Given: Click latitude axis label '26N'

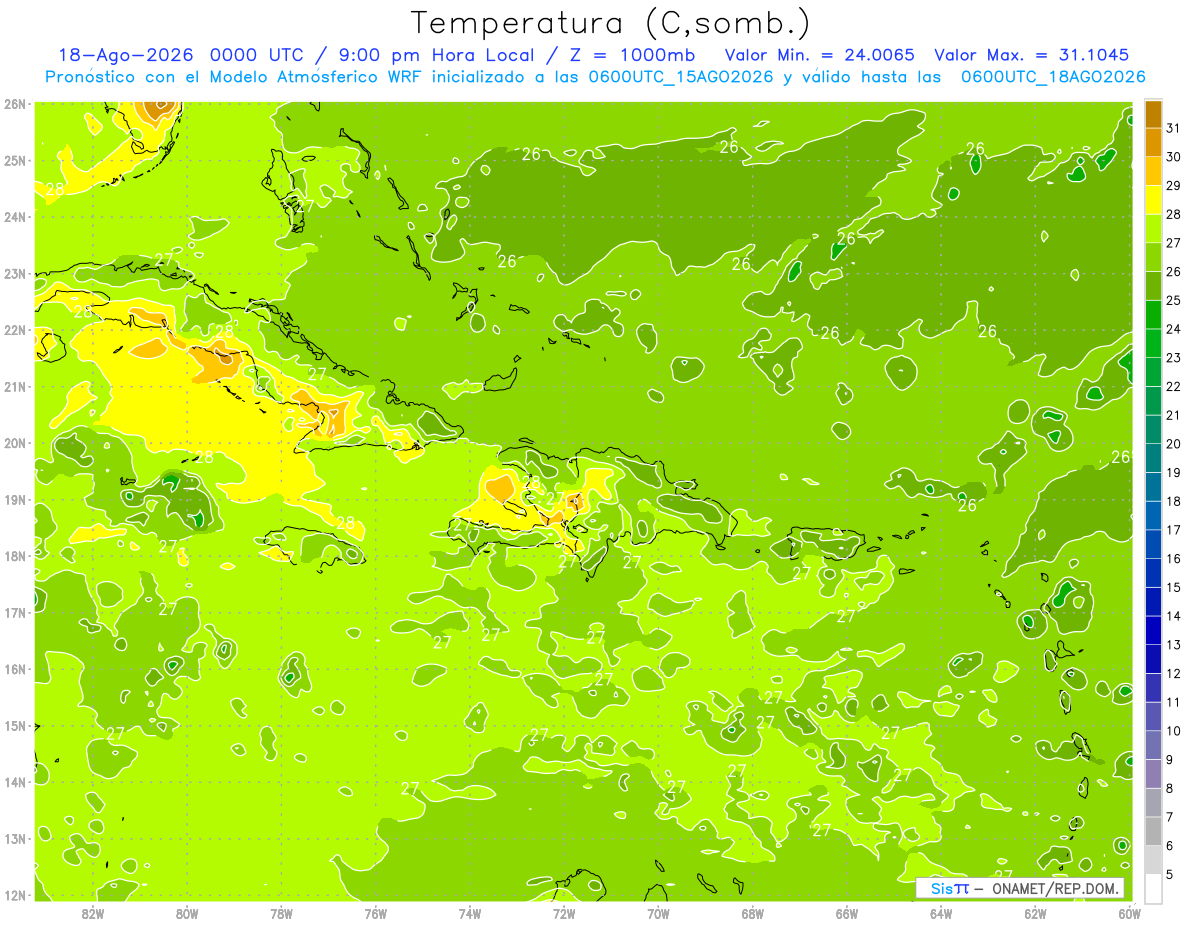Looking at the screenshot, I should [15, 104].
